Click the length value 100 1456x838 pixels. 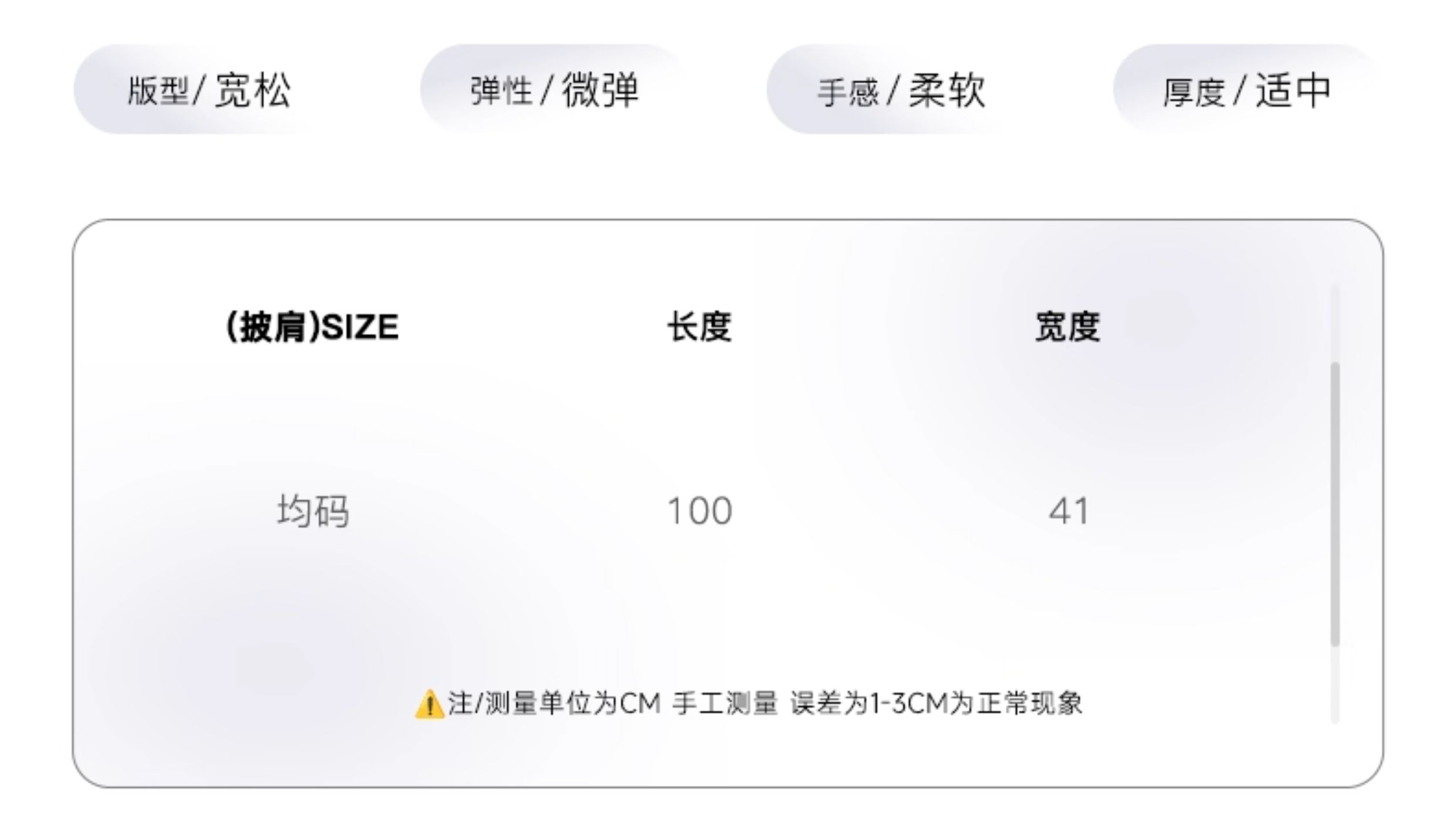click(699, 511)
